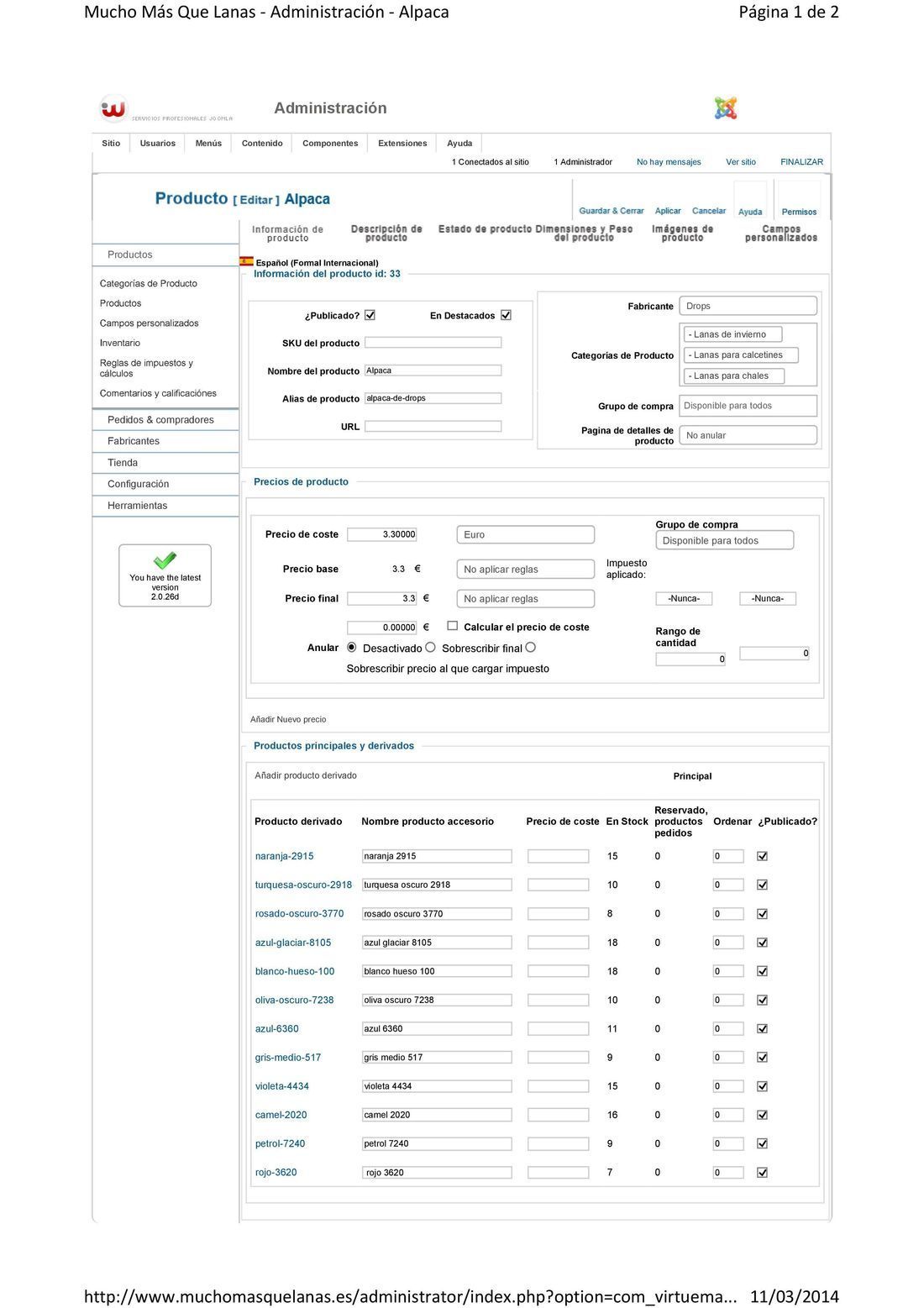Open the Usuarios menu

[x=158, y=143]
